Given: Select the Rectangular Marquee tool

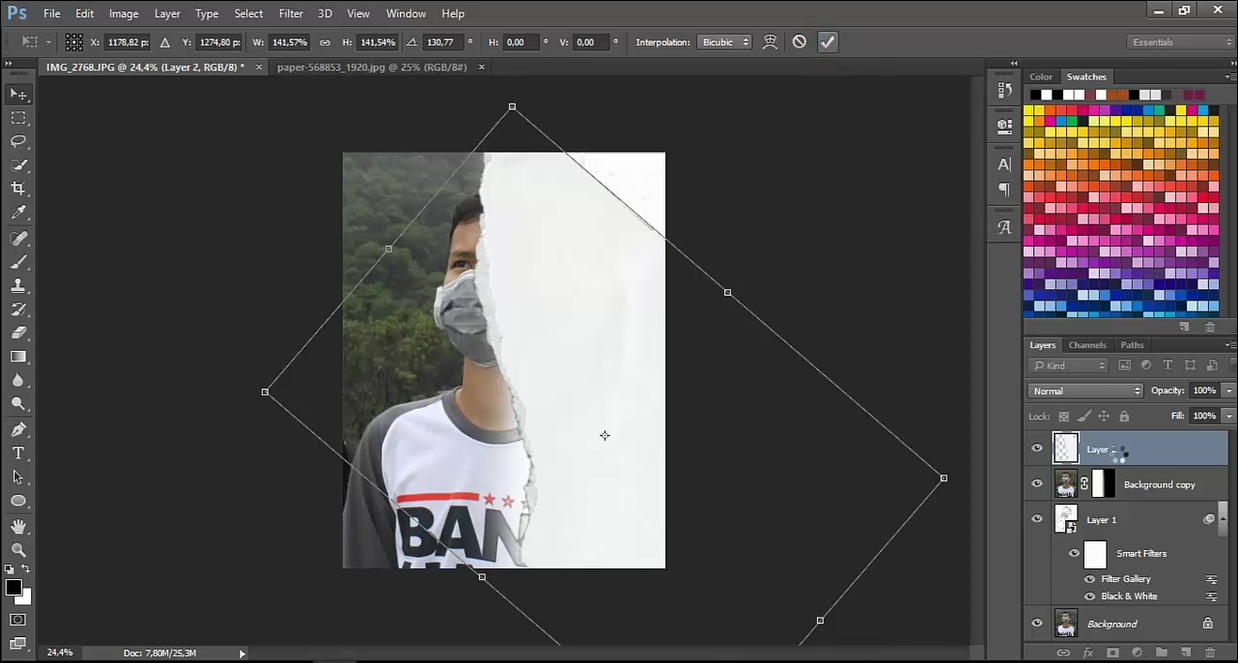Looking at the screenshot, I should tap(18, 118).
